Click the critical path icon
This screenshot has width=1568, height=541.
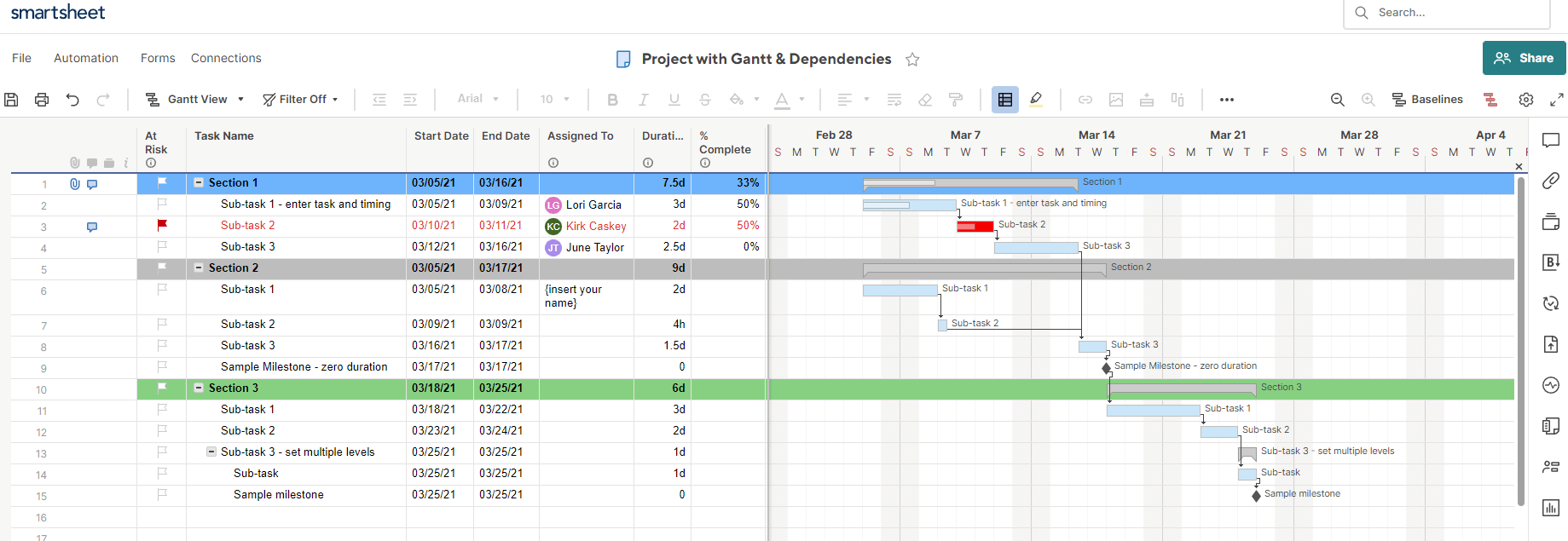tap(1490, 100)
